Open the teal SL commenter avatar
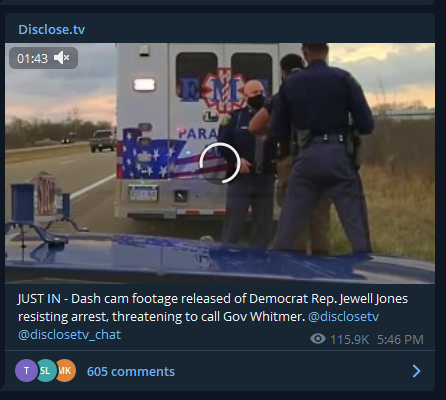 pos(46,370)
